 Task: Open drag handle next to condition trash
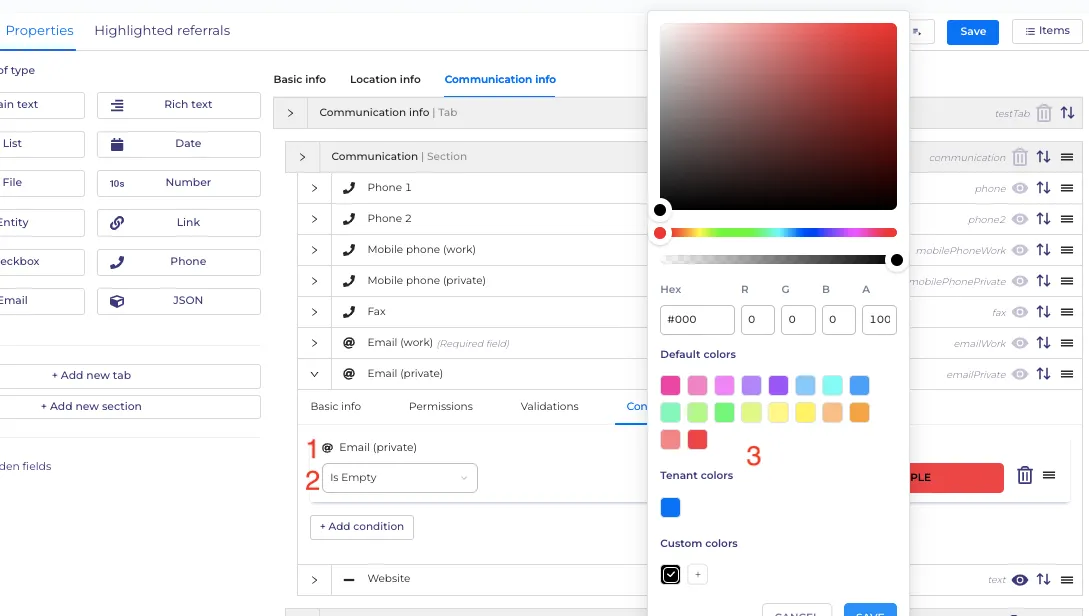(1049, 475)
